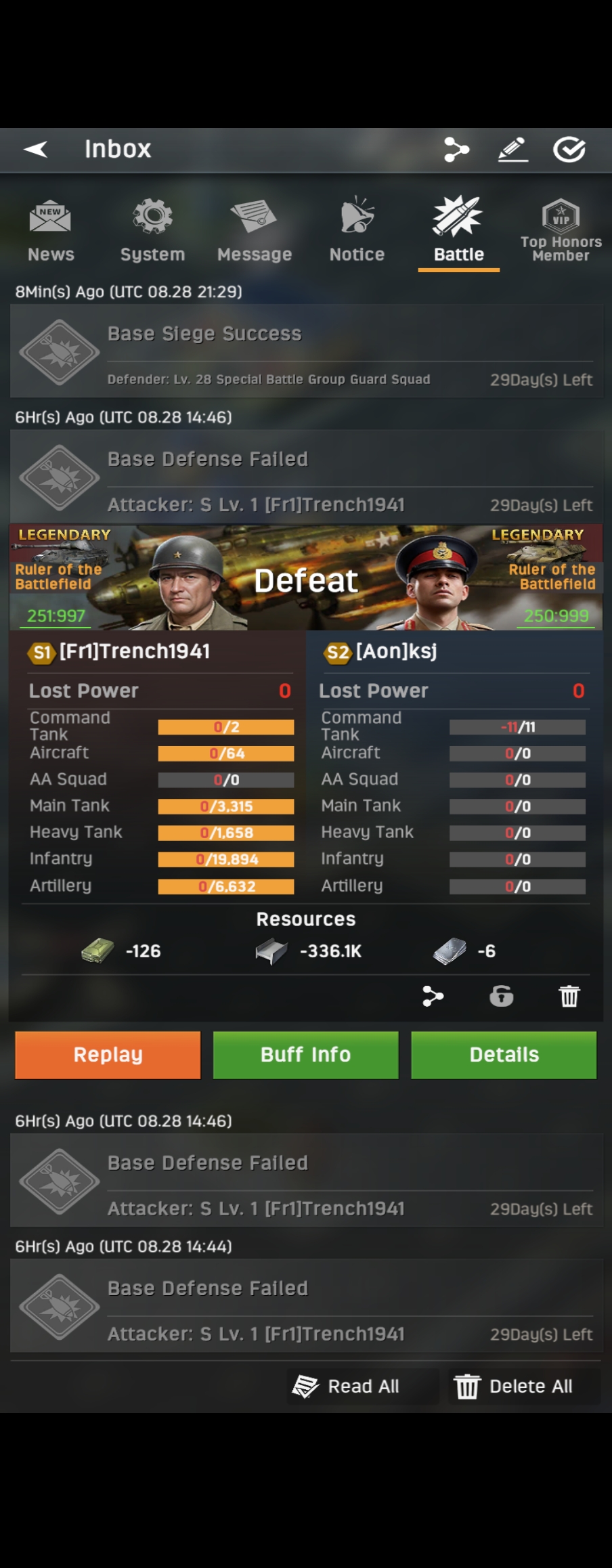
Task: Share this battle report via share icon
Action: [433, 996]
